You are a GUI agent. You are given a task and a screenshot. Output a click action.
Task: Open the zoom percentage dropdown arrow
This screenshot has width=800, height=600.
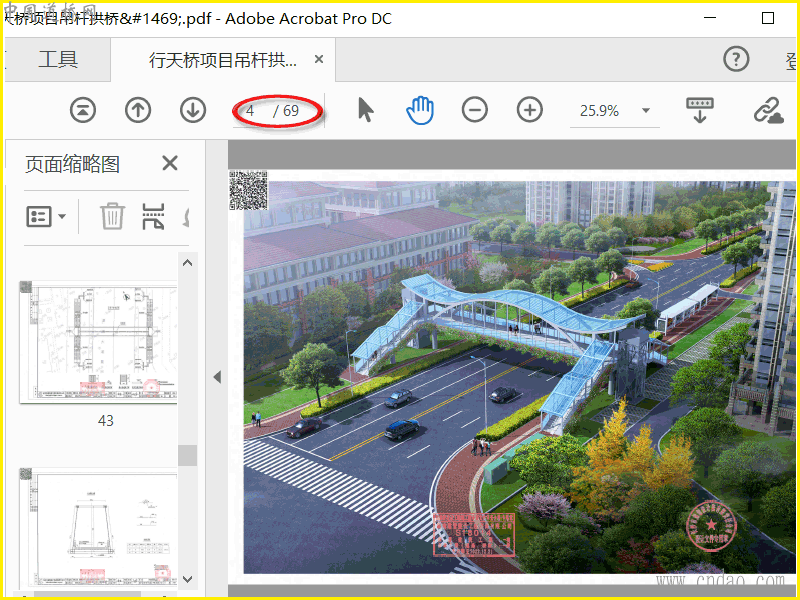click(x=646, y=111)
